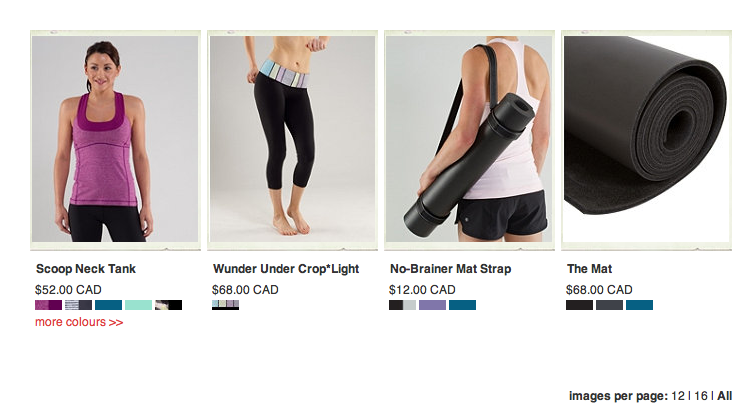Select striped grey swatch for Scoop Neck Tank
Image resolution: width=740 pixels, height=420 pixels.
pyautogui.click(x=78, y=305)
